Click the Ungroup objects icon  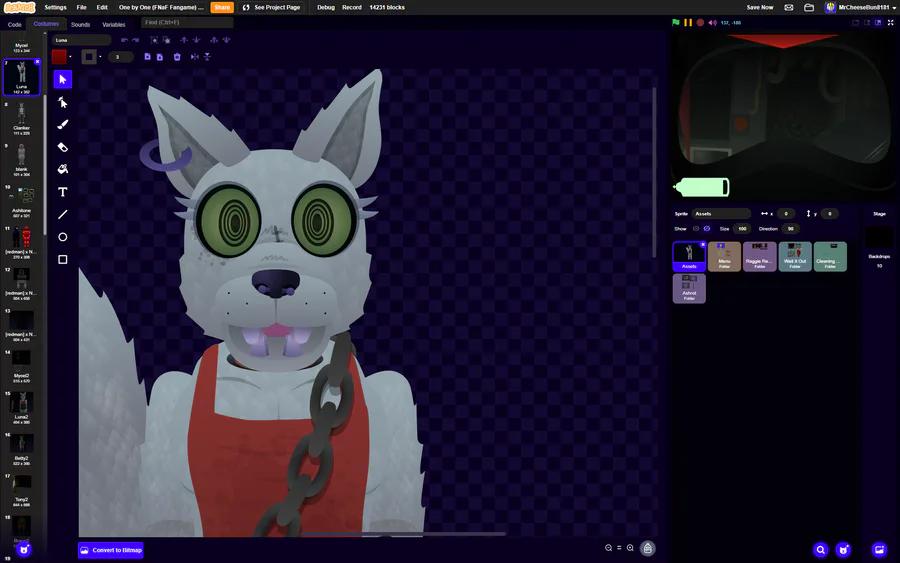tap(166, 40)
